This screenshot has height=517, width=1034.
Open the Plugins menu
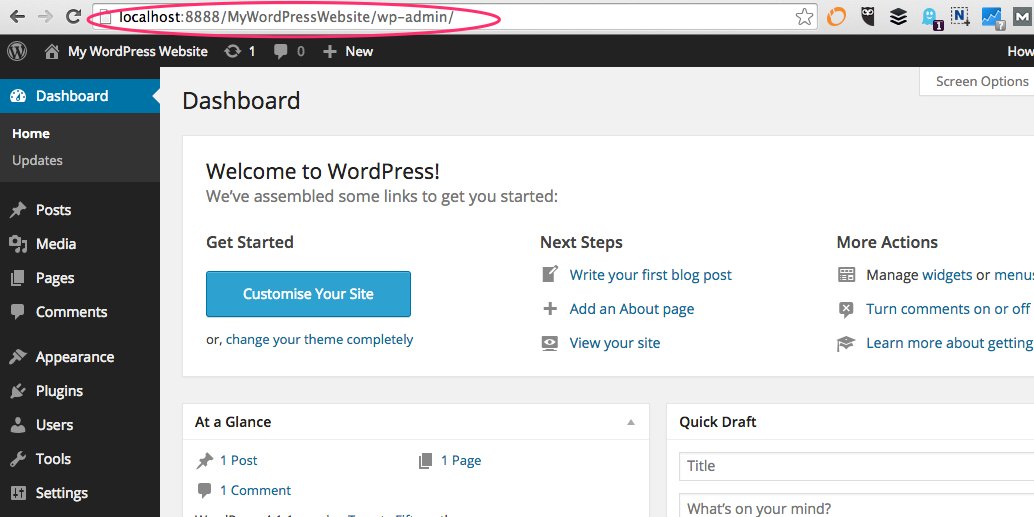click(x=59, y=391)
